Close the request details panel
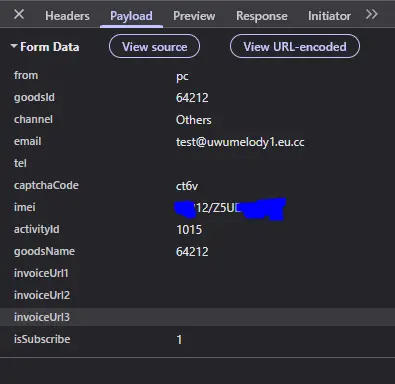 click(19, 14)
